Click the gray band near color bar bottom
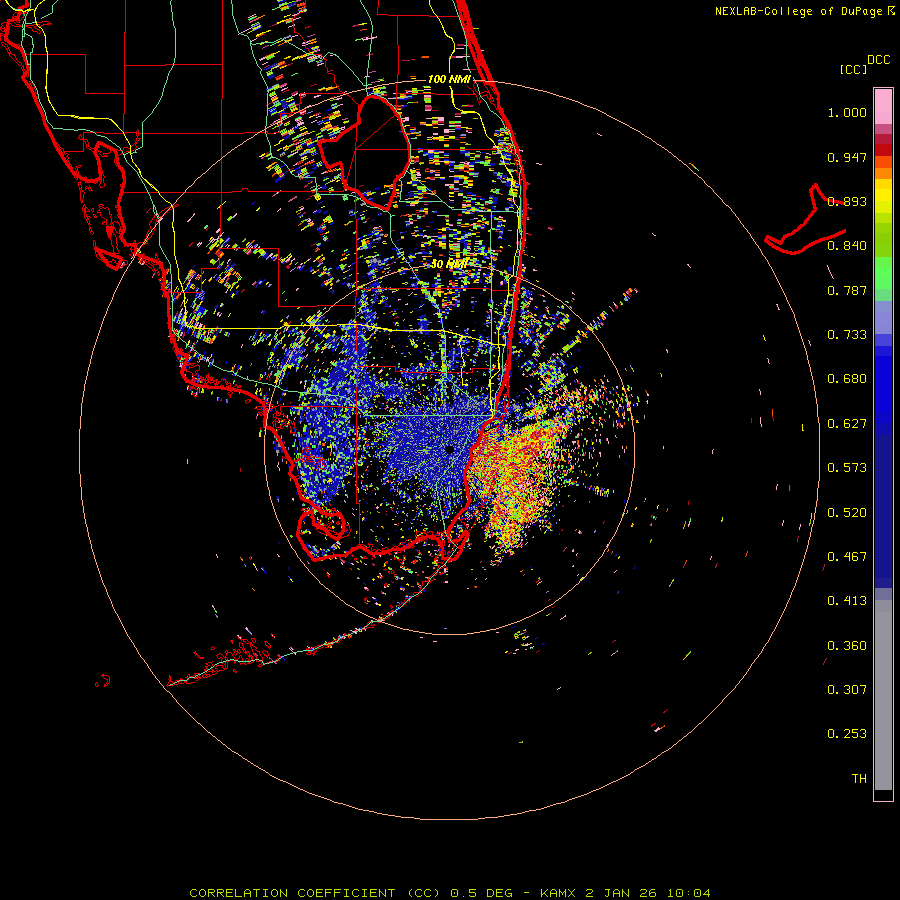 (x=883, y=695)
